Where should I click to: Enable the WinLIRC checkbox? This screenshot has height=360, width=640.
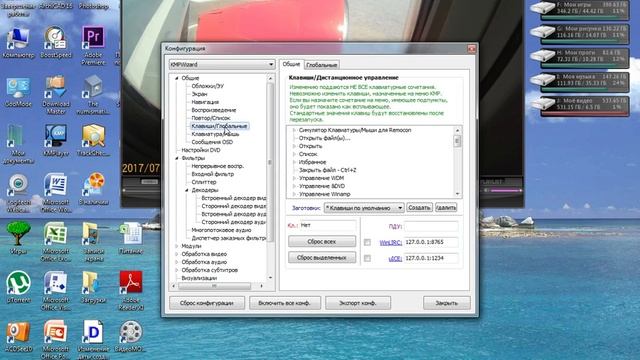click(367, 242)
